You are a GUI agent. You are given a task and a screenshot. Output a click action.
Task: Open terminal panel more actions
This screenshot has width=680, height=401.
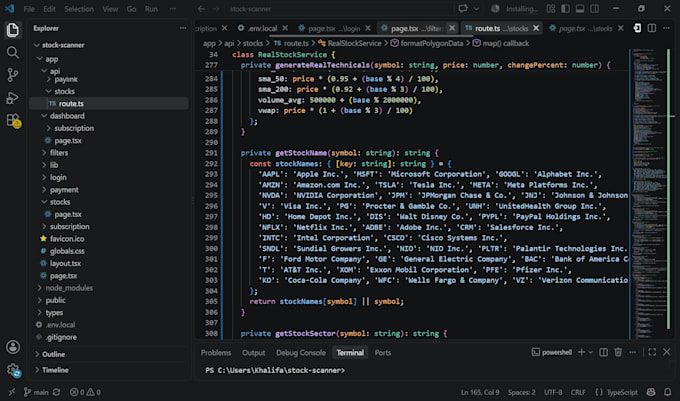[x=633, y=352]
